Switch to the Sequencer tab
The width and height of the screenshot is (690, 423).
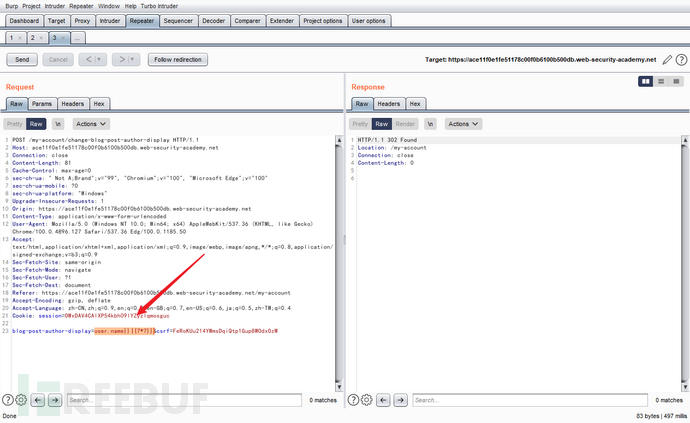178,21
